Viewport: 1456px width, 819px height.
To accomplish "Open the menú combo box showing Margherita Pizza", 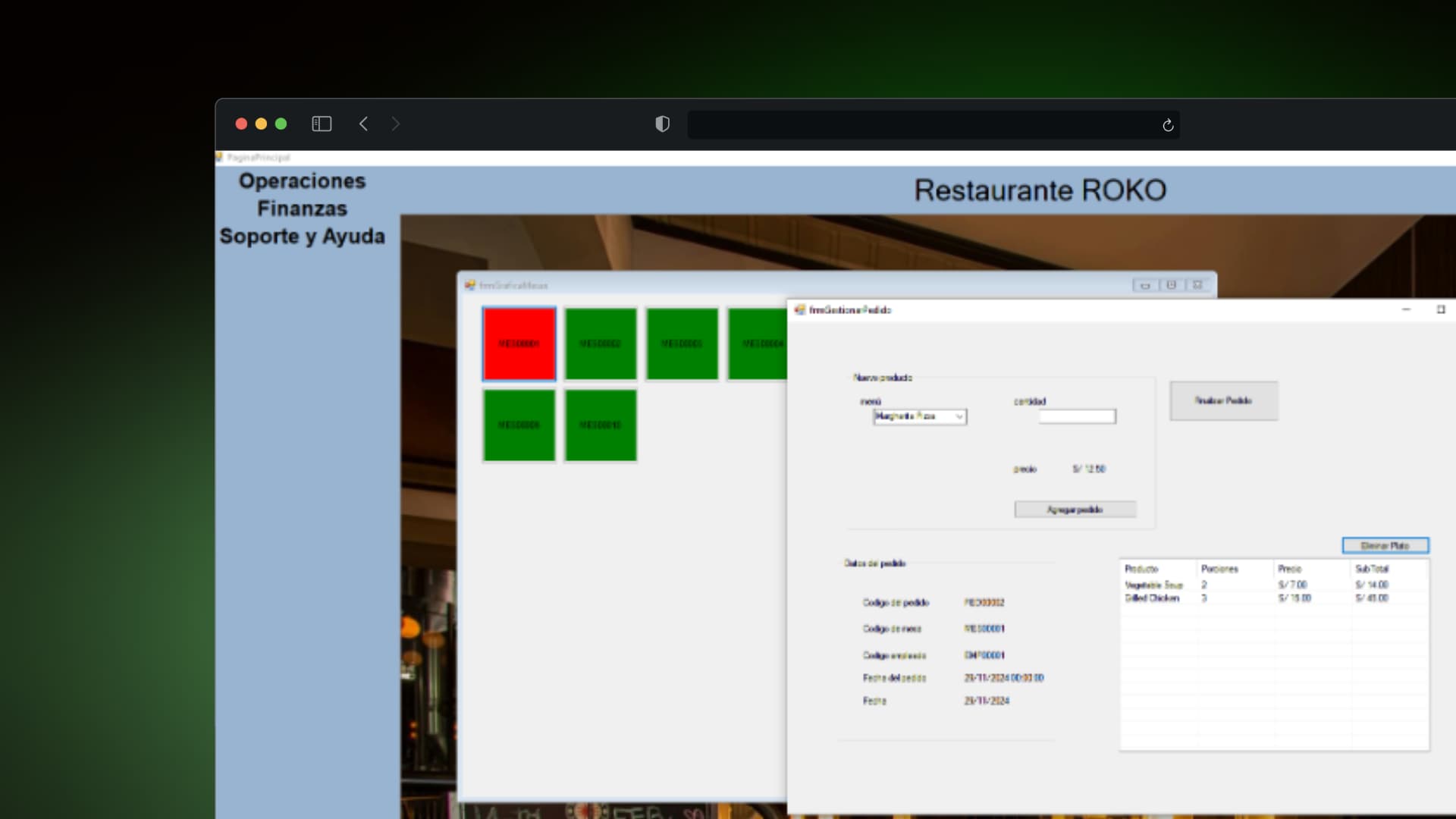I will tap(920, 416).
